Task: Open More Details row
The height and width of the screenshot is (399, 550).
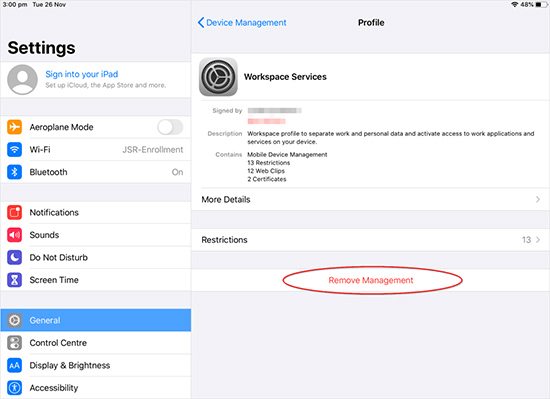Action: tap(370, 200)
